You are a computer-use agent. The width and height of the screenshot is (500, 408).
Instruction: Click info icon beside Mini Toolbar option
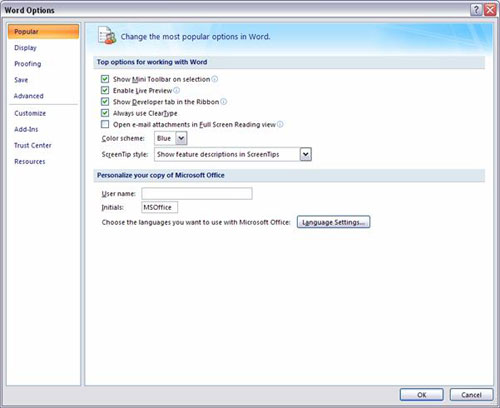[x=215, y=79]
